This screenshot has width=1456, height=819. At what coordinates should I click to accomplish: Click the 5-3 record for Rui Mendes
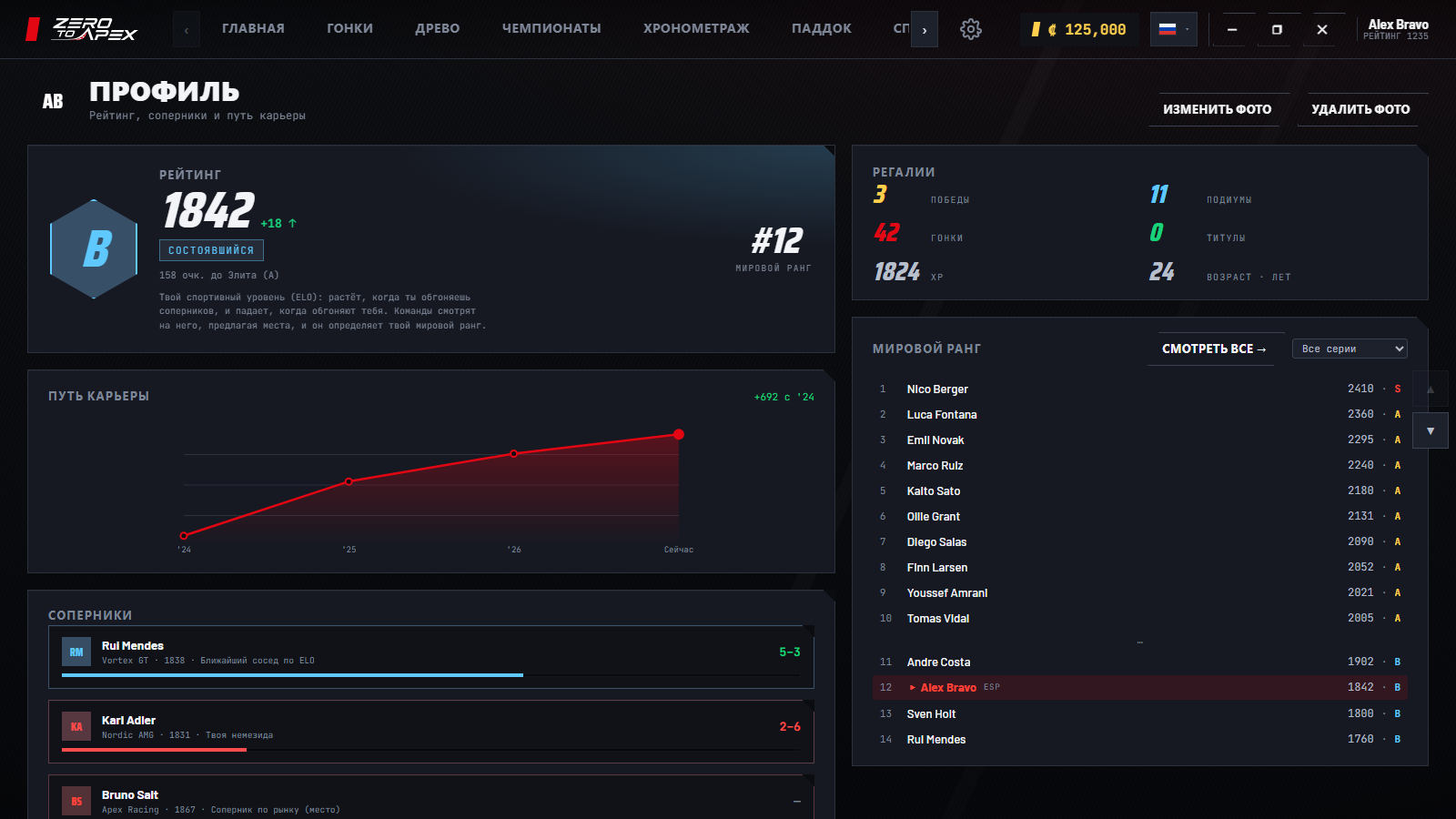(x=790, y=652)
